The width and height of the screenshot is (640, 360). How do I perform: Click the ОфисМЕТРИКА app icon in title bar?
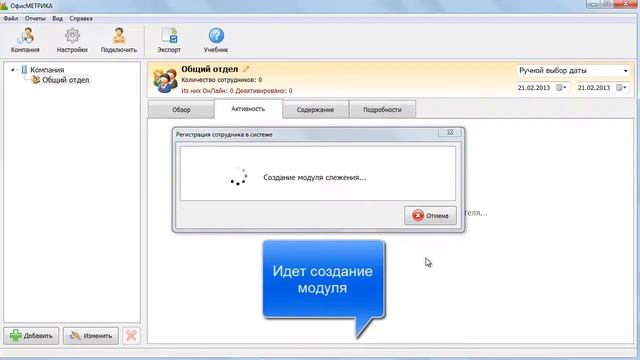(4, 6)
